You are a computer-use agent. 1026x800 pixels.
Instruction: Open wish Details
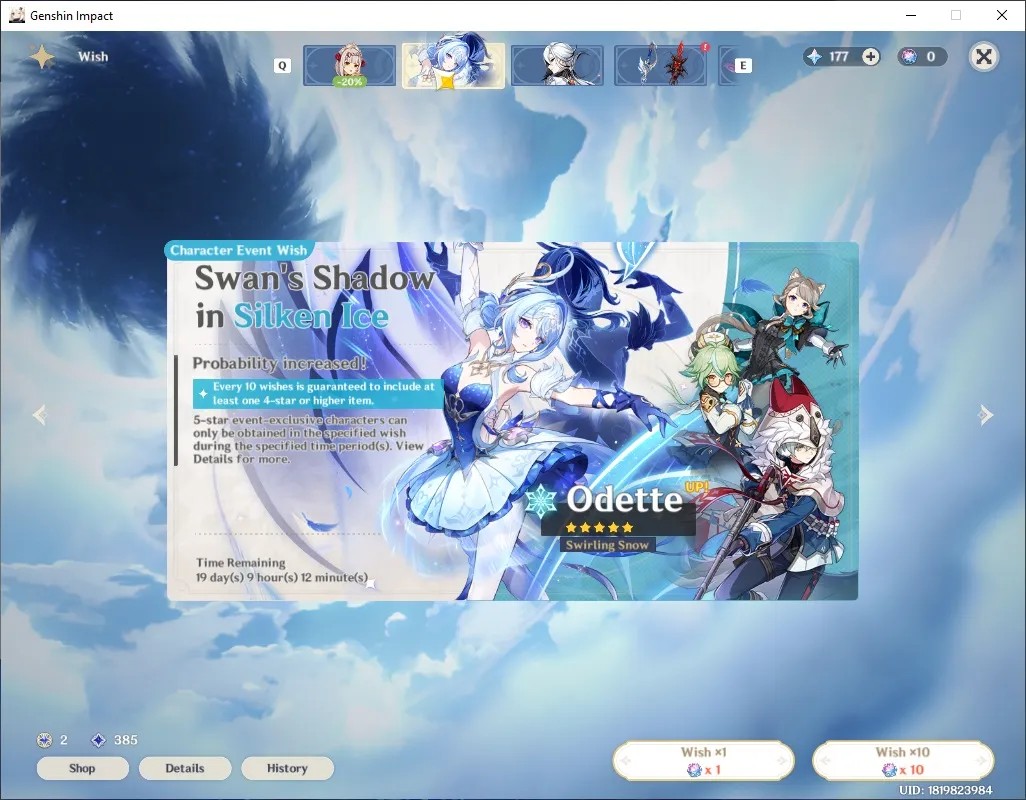(185, 768)
